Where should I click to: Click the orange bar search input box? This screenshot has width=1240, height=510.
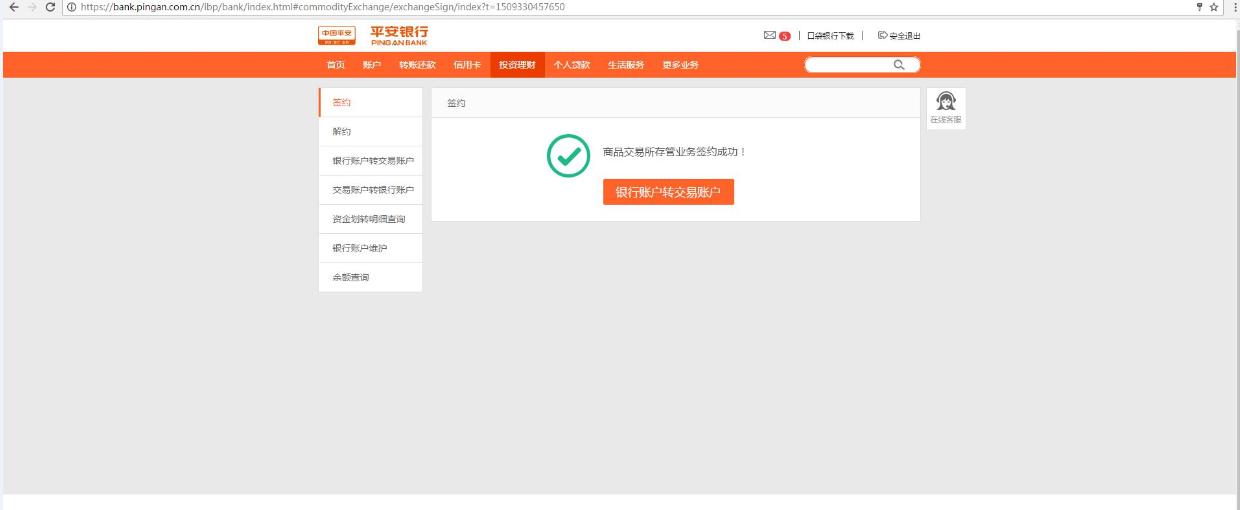(862, 65)
